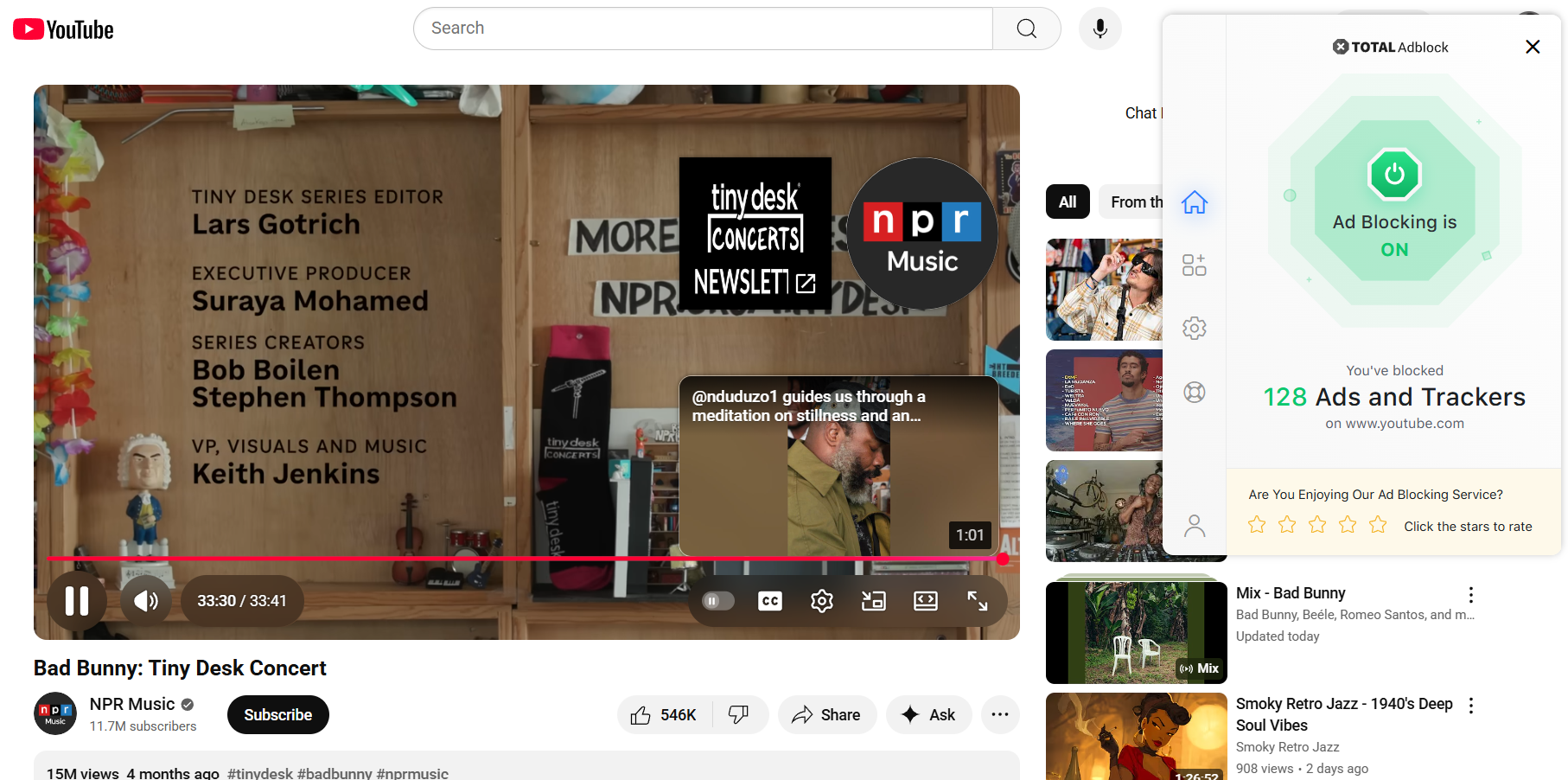
Task: Rate Total Adblock four stars
Action: pos(1348,525)
